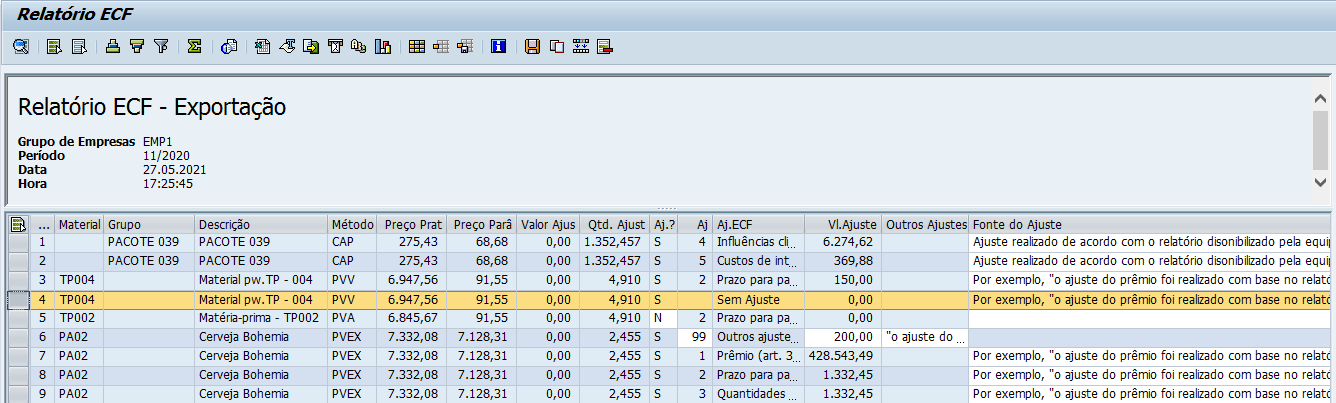Click the select-all icon at grid corner
The height and width of the screenshot is (403, 1336).
pyautogui.click(x=18, y=224)
